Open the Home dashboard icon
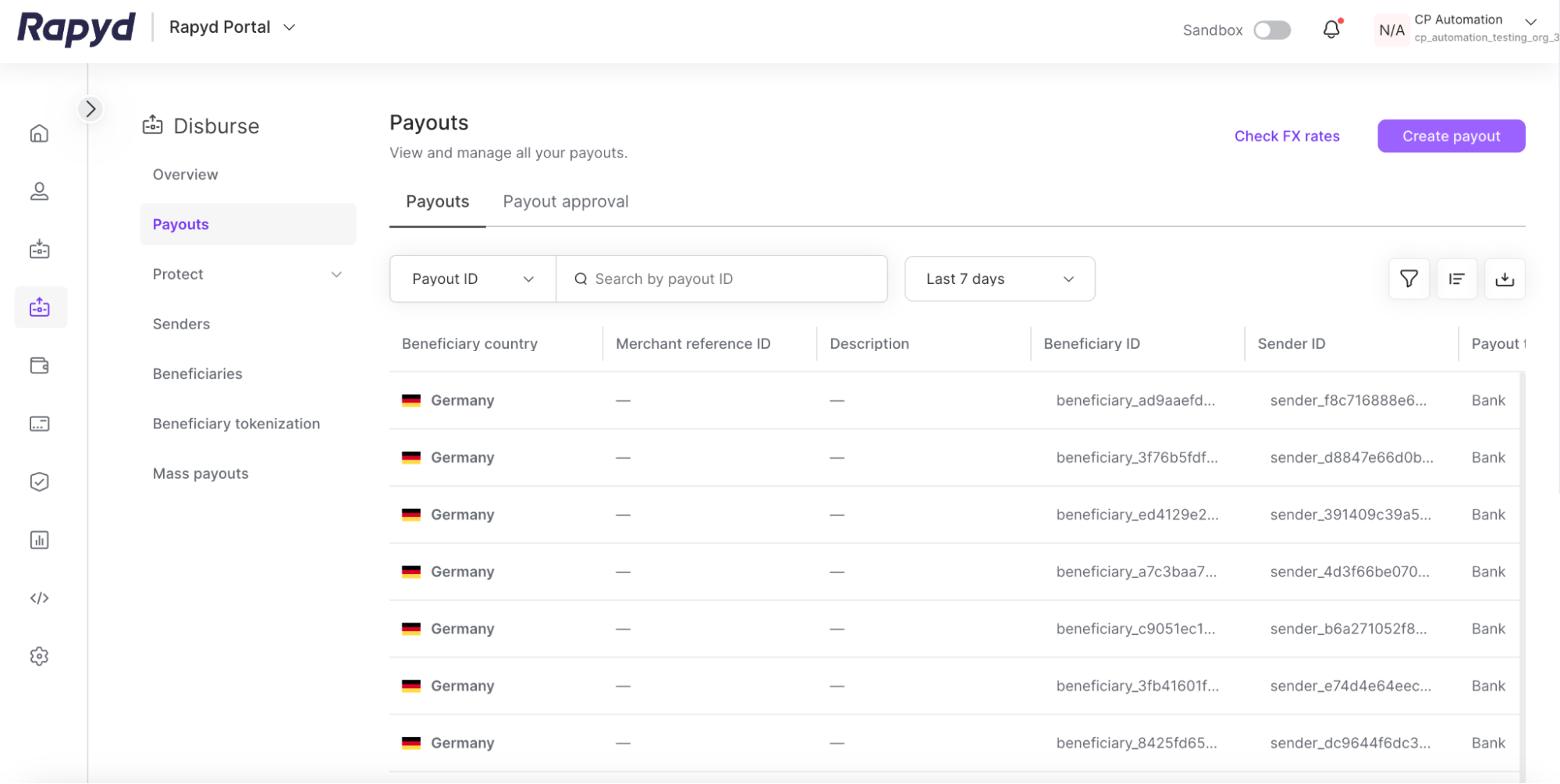The height and width of the screenshot is (784, 1560). pyautogui.click(x=39, y=133)
